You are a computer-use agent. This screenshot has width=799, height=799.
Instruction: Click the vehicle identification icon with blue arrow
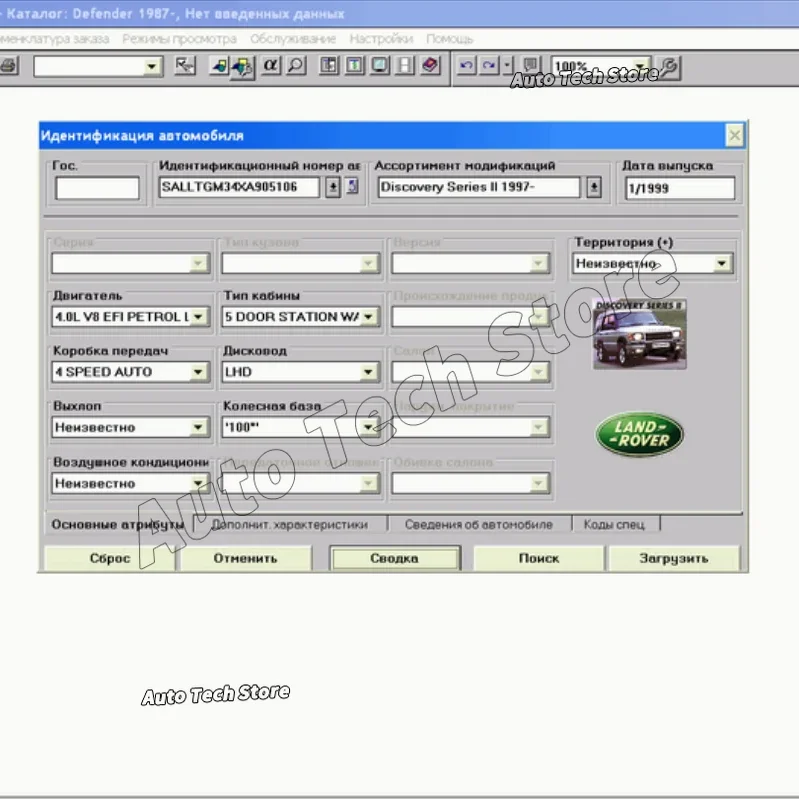(220, 66)
